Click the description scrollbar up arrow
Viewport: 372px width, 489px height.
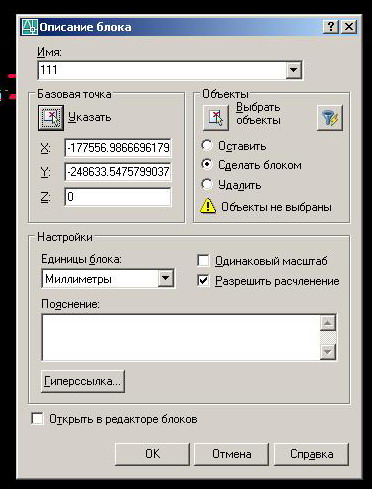(x=328, y=323)
